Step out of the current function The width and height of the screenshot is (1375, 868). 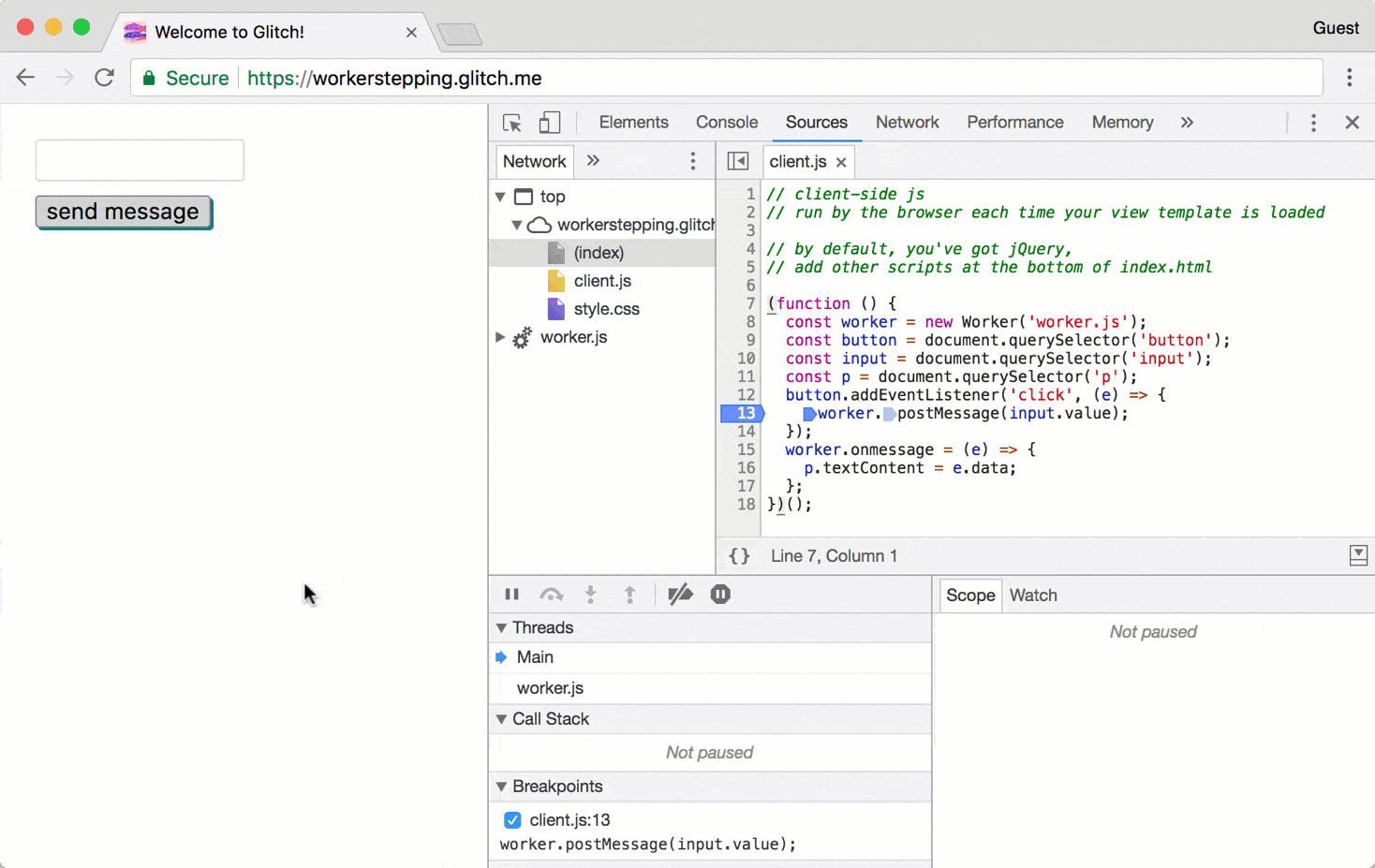tap(628, 594)
